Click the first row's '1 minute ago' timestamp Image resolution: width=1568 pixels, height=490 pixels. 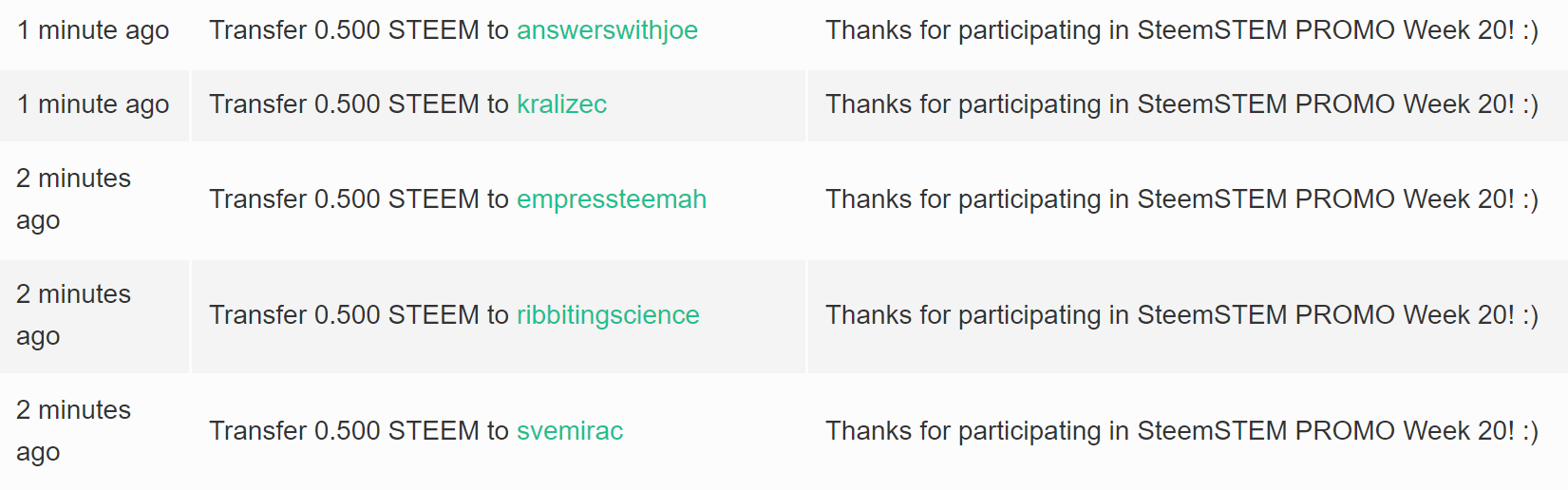(x=93, y=30)
